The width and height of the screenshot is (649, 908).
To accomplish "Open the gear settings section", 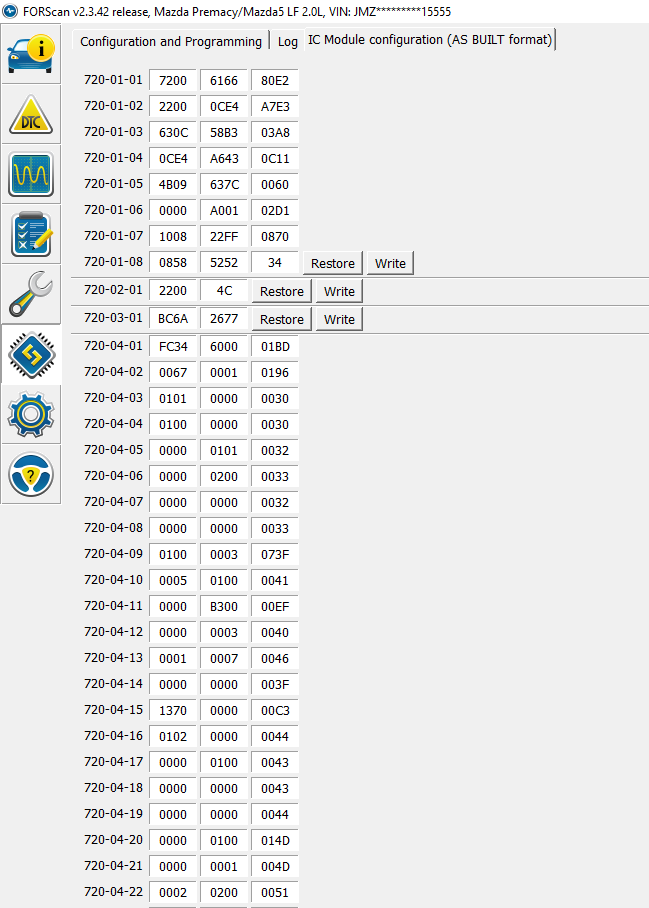I will pos(31,414).
